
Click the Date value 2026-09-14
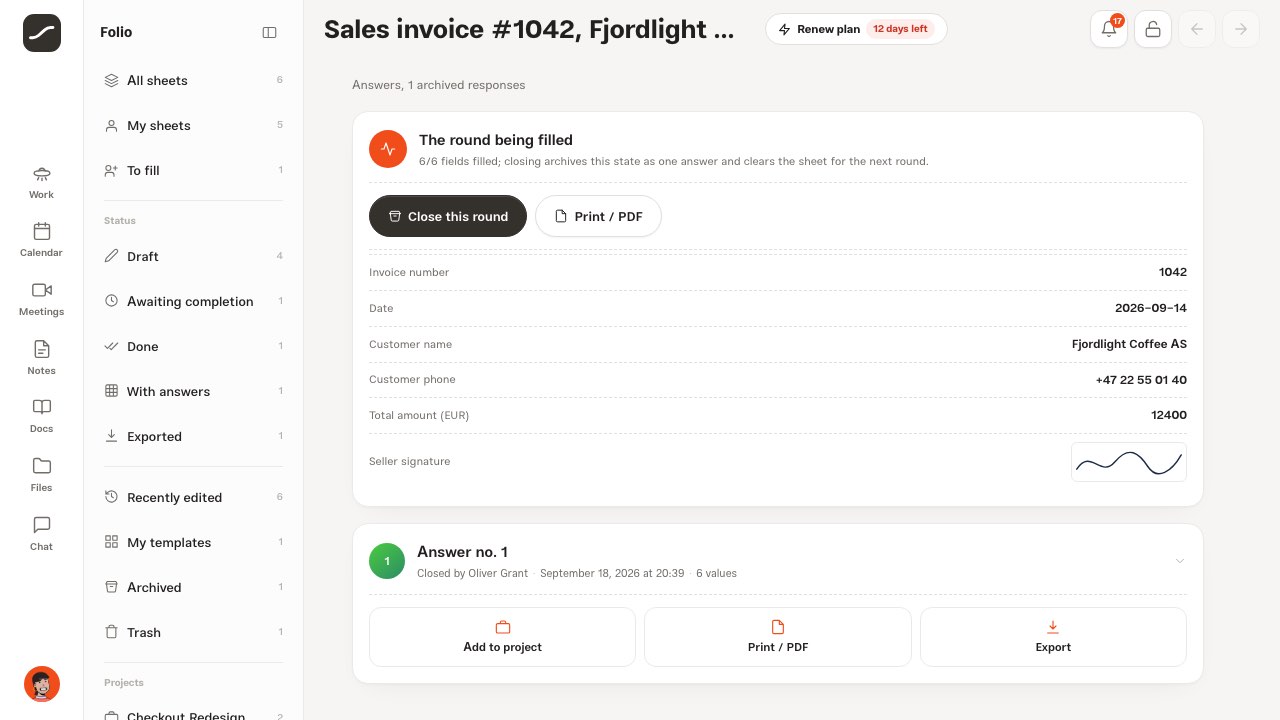[1151, 308]
